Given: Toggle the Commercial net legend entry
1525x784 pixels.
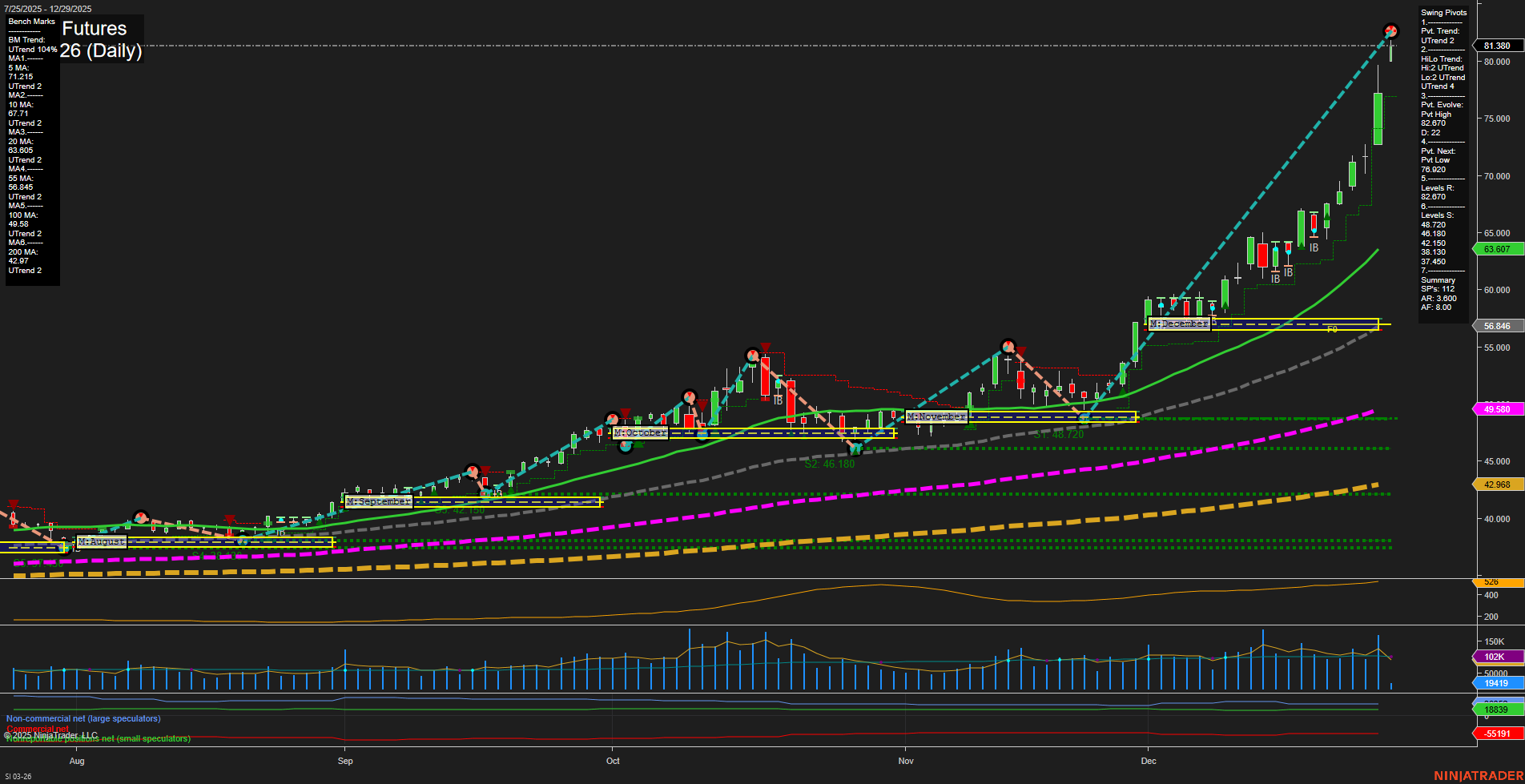Looking at the screenshot, I should coord(37,730).
